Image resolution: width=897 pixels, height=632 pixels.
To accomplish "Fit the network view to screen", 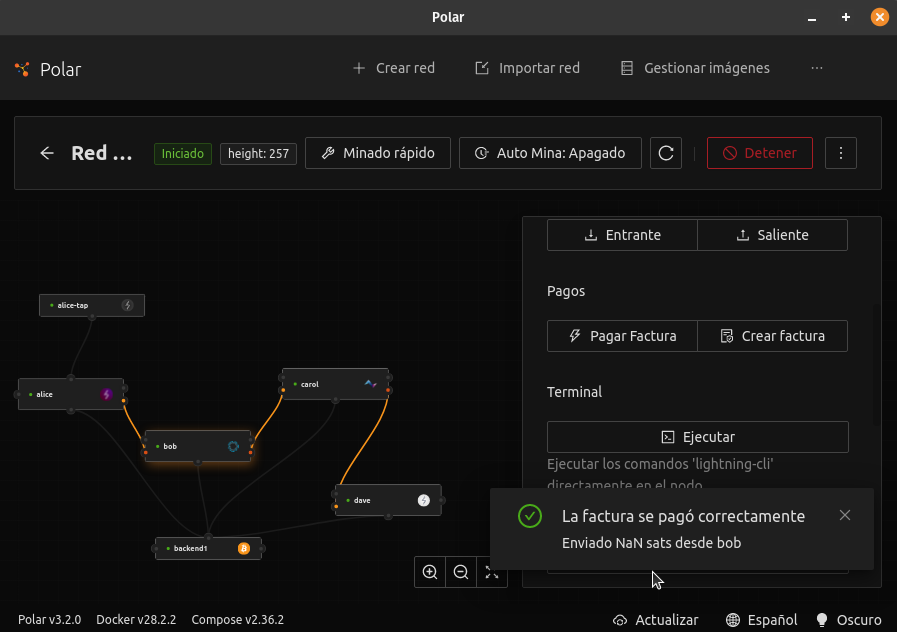I will click(x=491, y=572).
